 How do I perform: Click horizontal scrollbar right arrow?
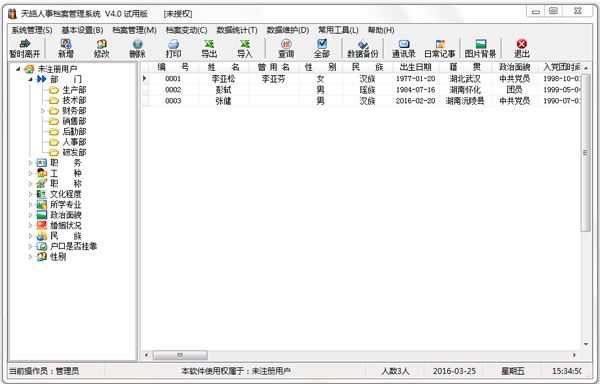click(x=575, y=355)
